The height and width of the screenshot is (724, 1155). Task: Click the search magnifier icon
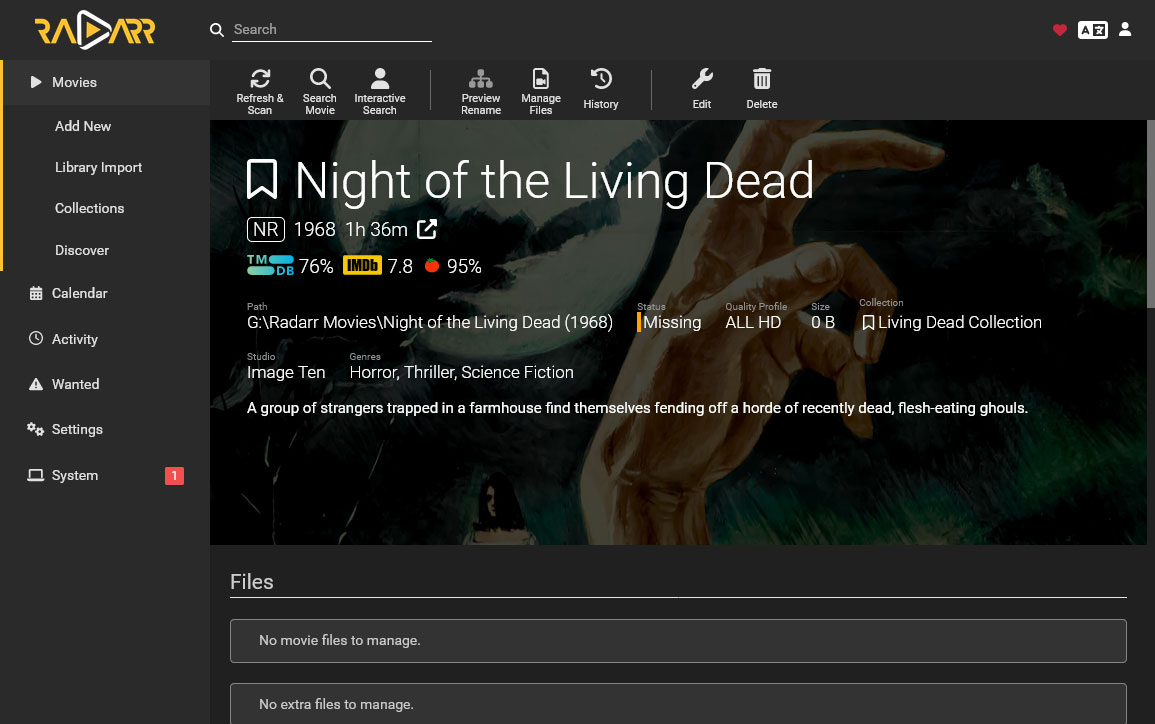coord(217,29)
